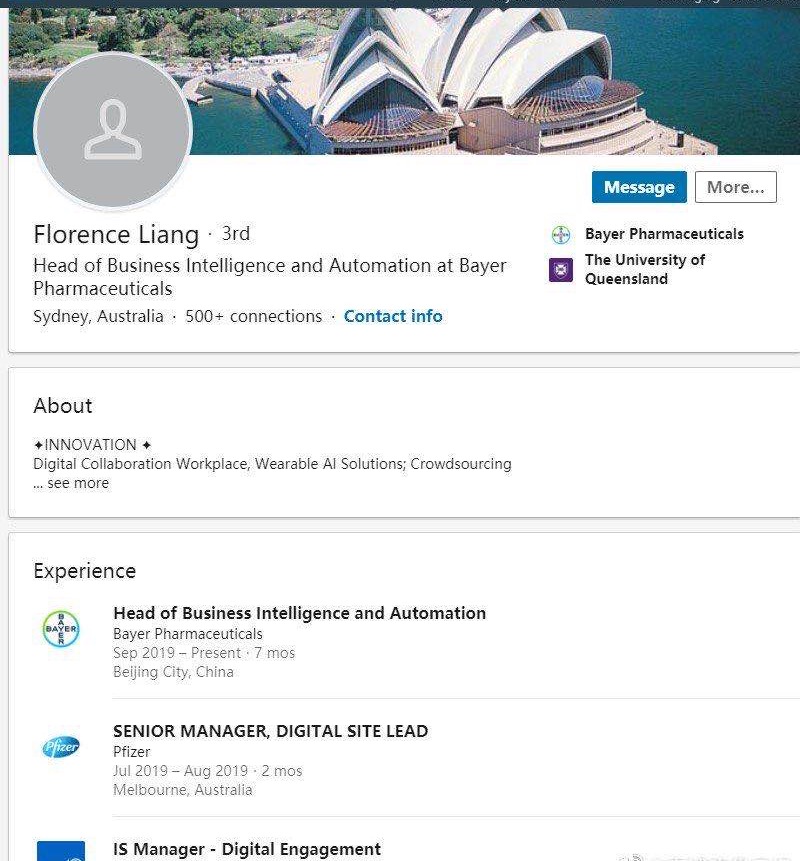Click the Bayer Pharmaceuticals text in profile header
Image resolution: width=800 pixels, height=861 pixels.
(x=664, y=234)
